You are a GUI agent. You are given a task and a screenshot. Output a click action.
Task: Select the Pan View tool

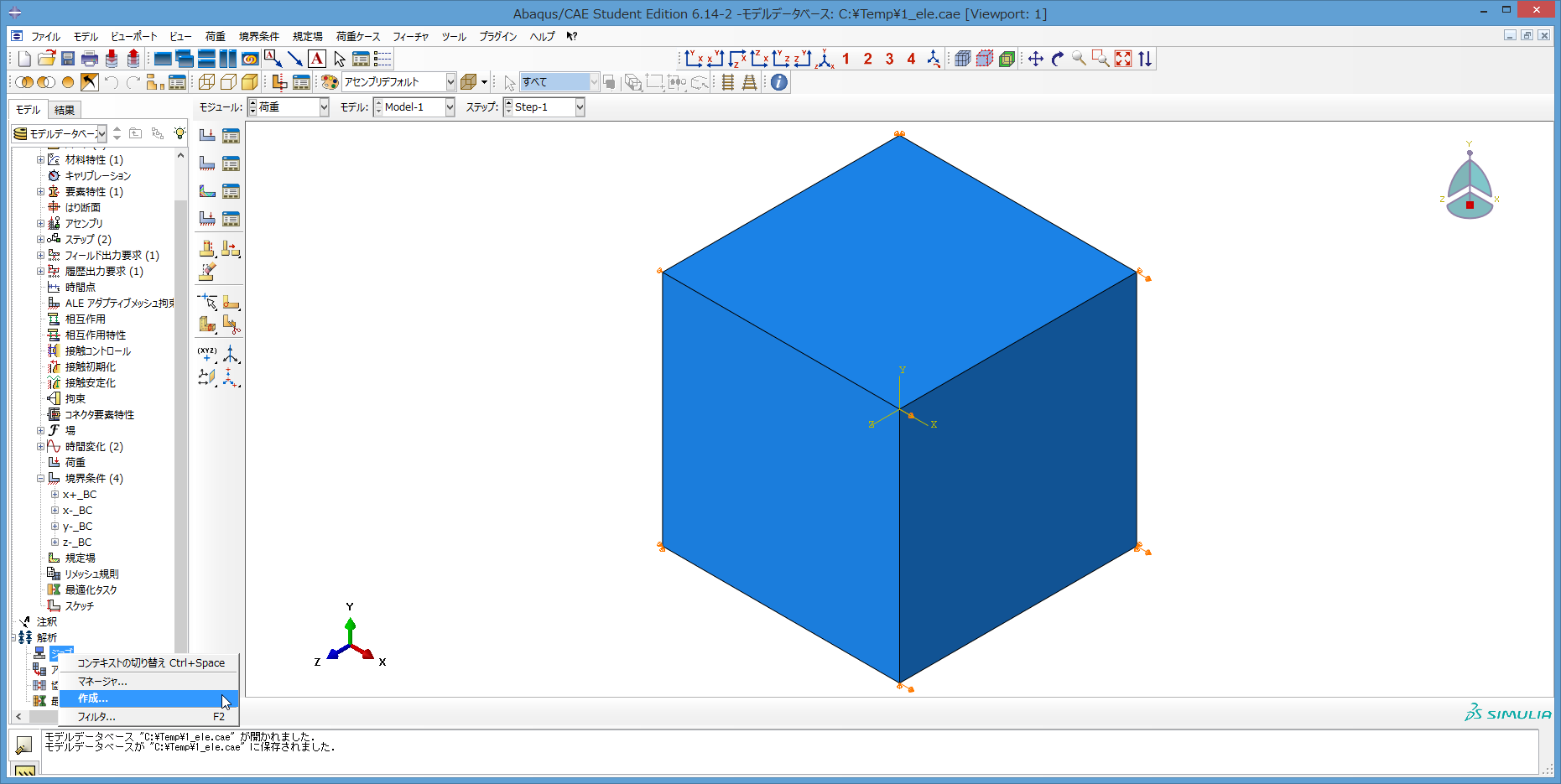click(1036, 59)
